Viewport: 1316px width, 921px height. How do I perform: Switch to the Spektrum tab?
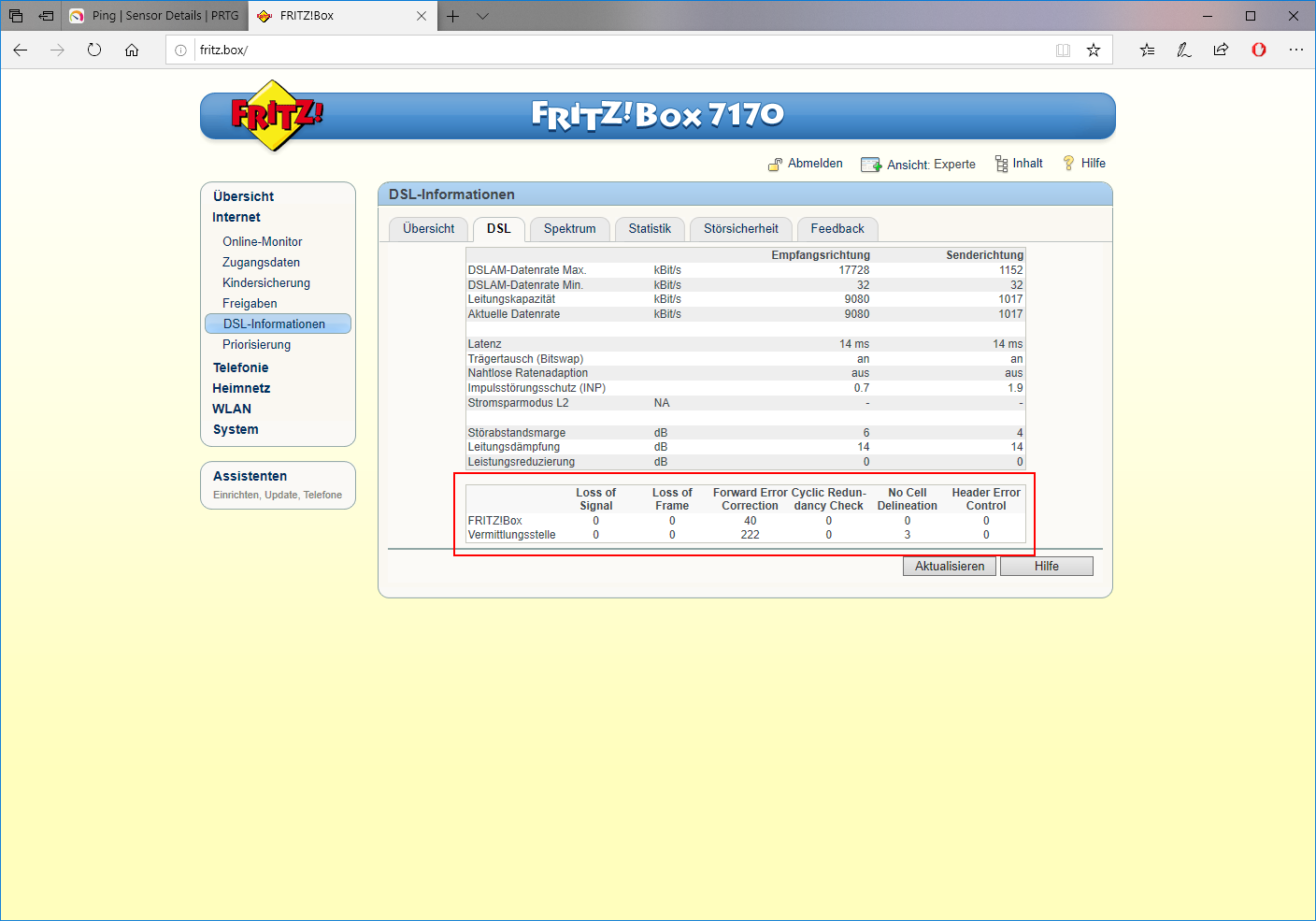[x=569, y=229]
